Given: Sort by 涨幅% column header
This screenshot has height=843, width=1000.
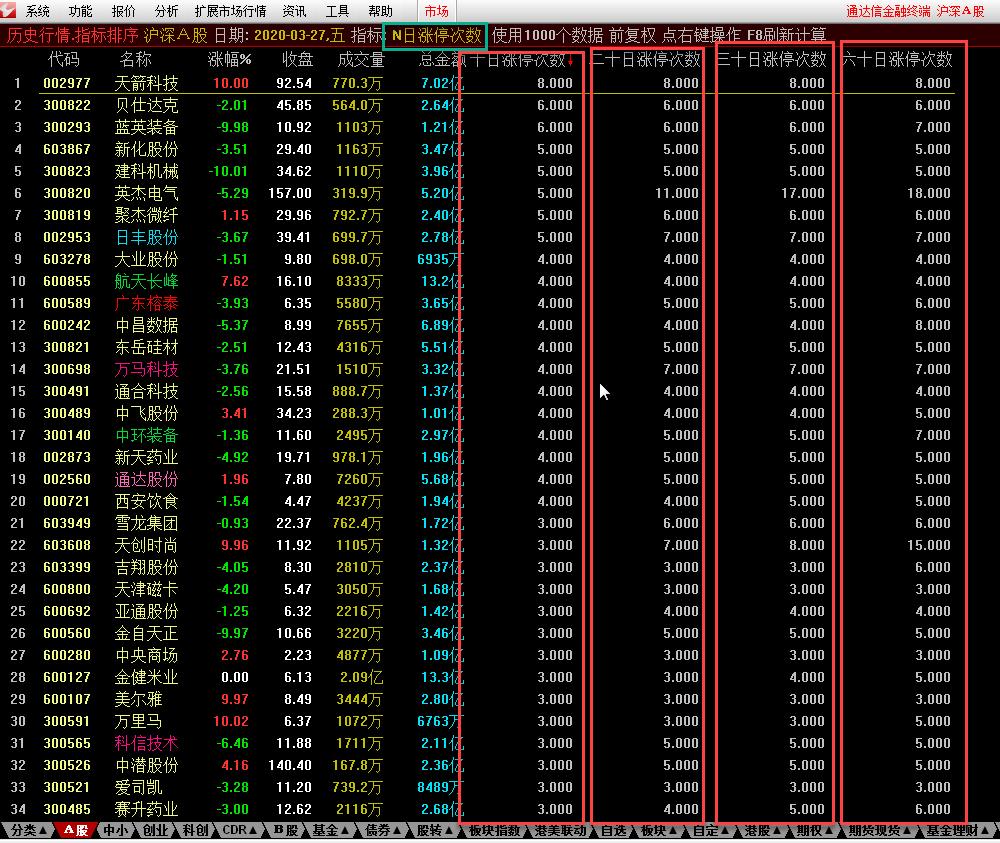Looking at the screenshot, I should point(229,59).
